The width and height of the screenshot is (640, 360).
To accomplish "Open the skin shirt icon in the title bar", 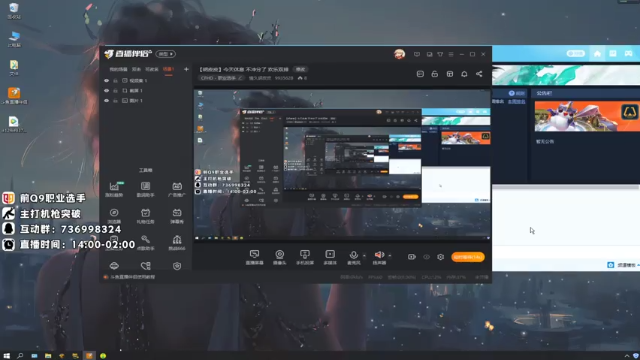I will click(440, 54).
